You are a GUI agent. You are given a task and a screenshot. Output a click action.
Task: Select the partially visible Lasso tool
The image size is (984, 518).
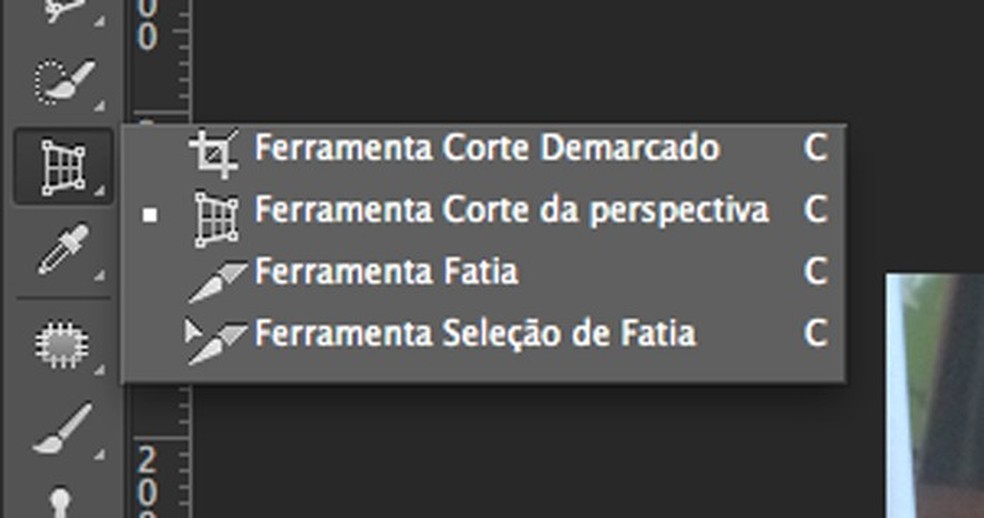click(x=62, y=10)
